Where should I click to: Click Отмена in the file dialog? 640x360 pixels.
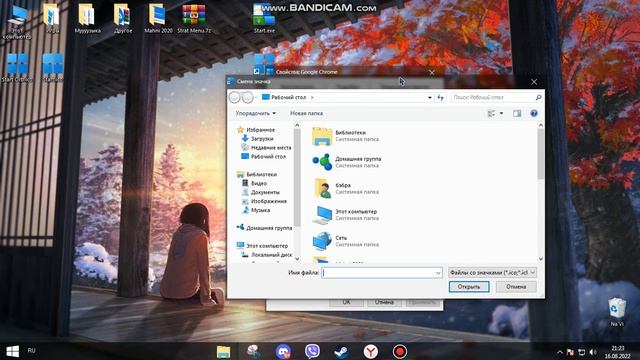point(516,287)
